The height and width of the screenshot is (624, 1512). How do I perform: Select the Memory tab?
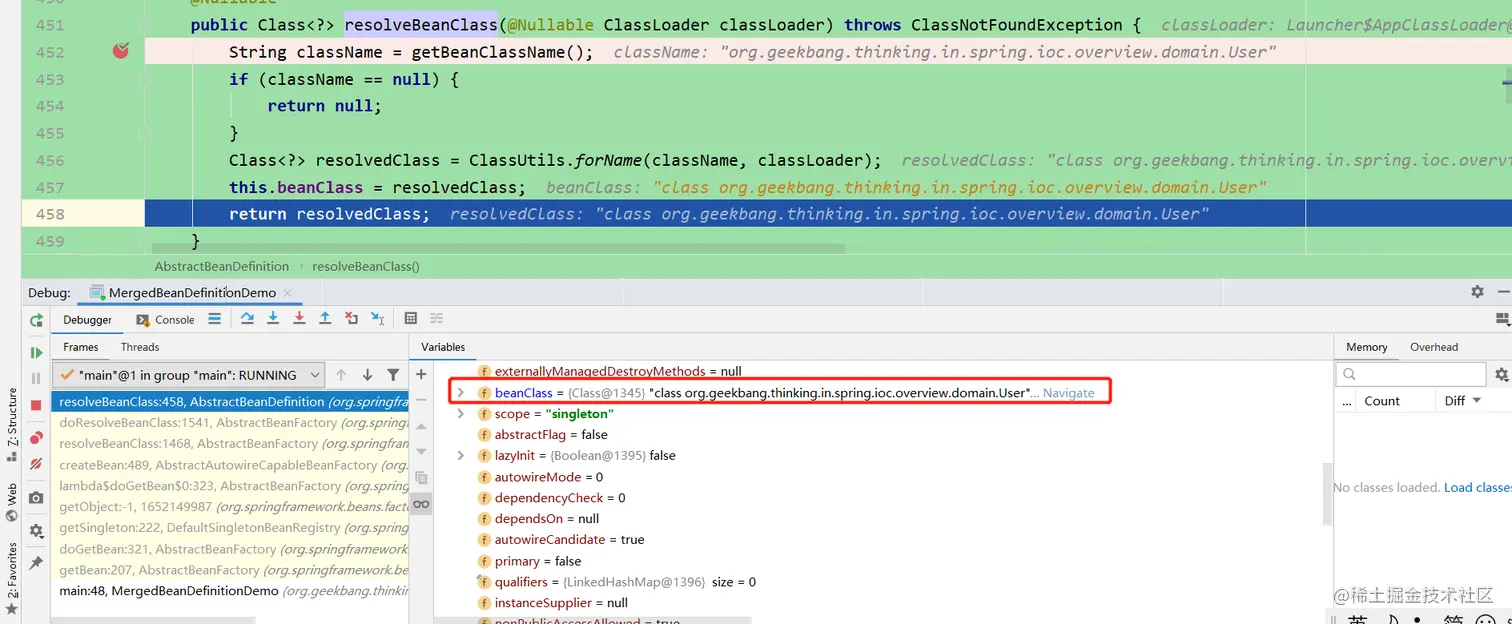[1366, 347]
